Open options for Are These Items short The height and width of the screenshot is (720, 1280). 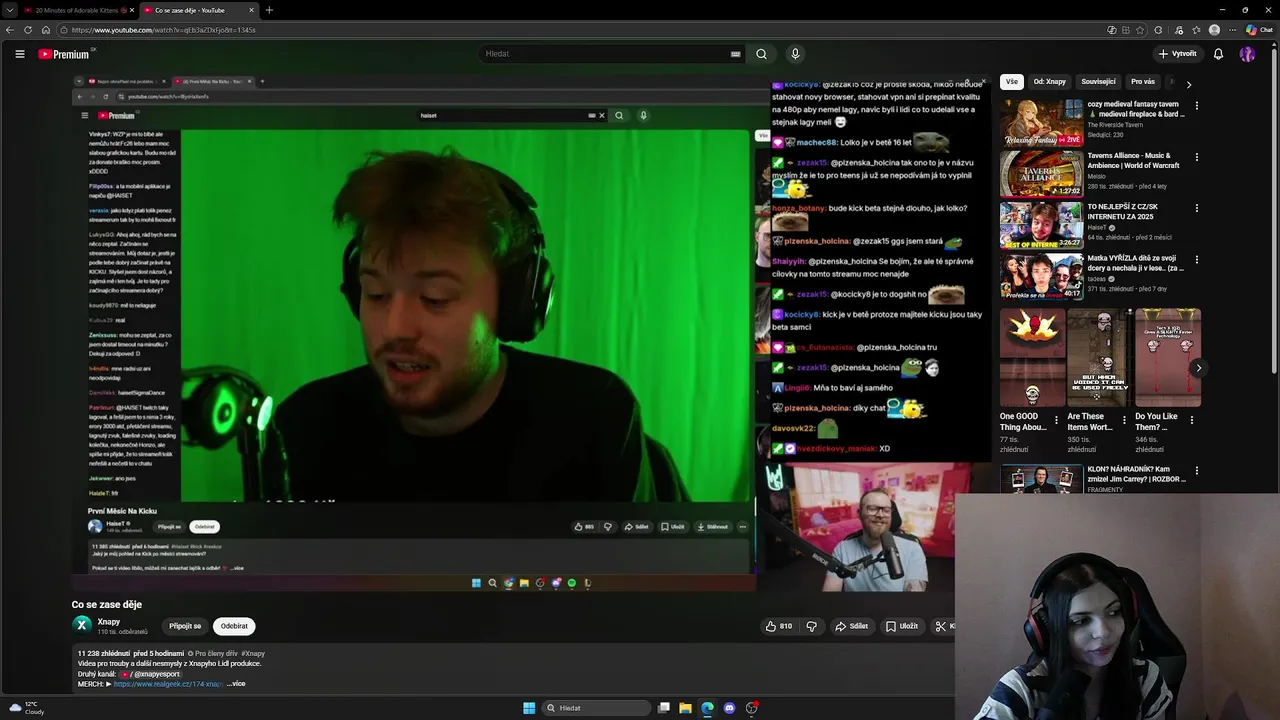[1124, 420]
